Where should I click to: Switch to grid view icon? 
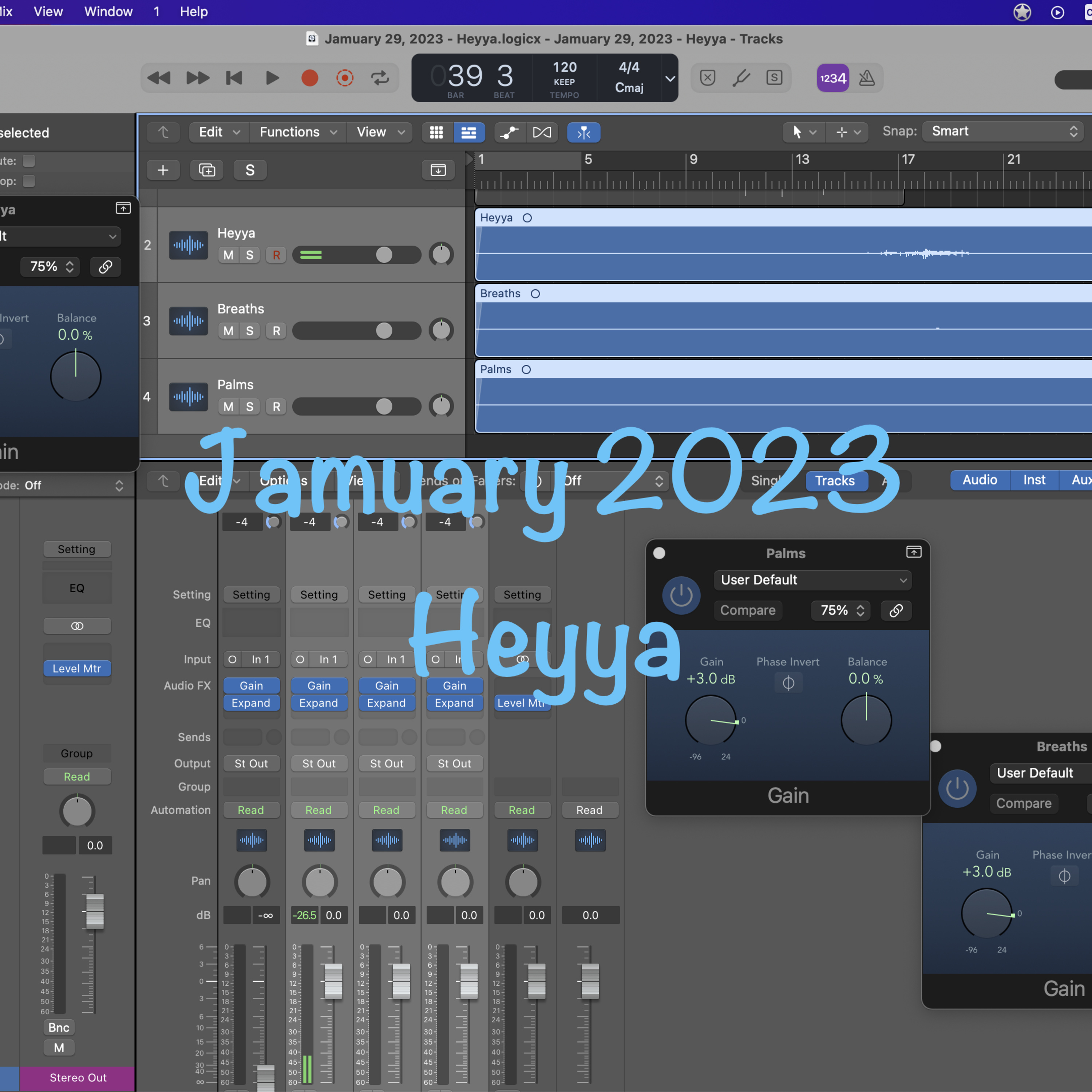(436, 132)
